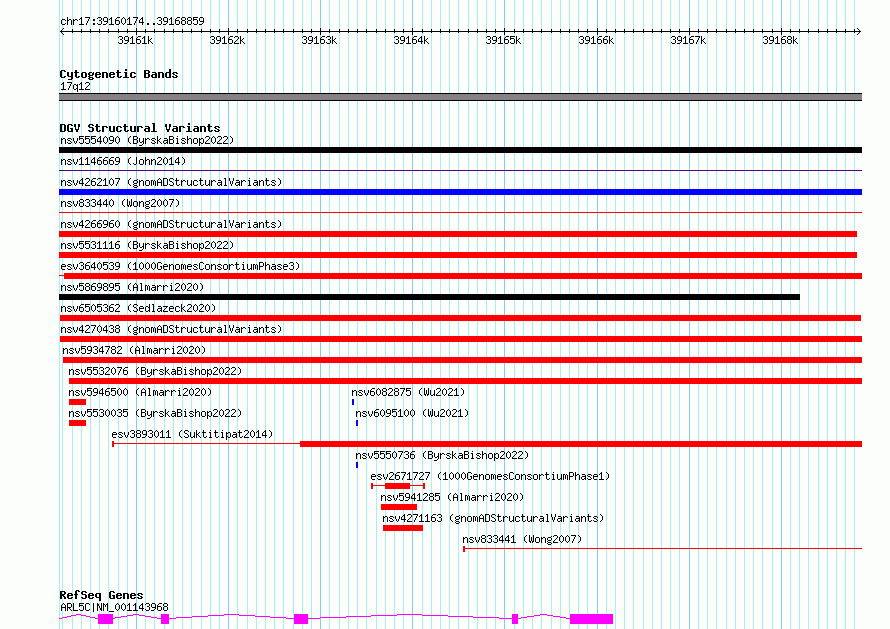Select the blue nsv4262107 variant bar
The height and width of the screenshot is (629, 890).
pos(460,192)
